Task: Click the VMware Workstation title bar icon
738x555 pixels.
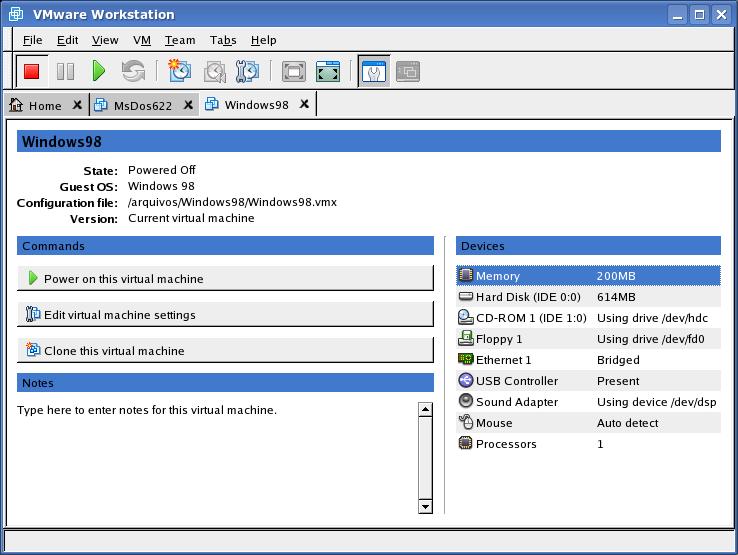Action: coord(16,14)
